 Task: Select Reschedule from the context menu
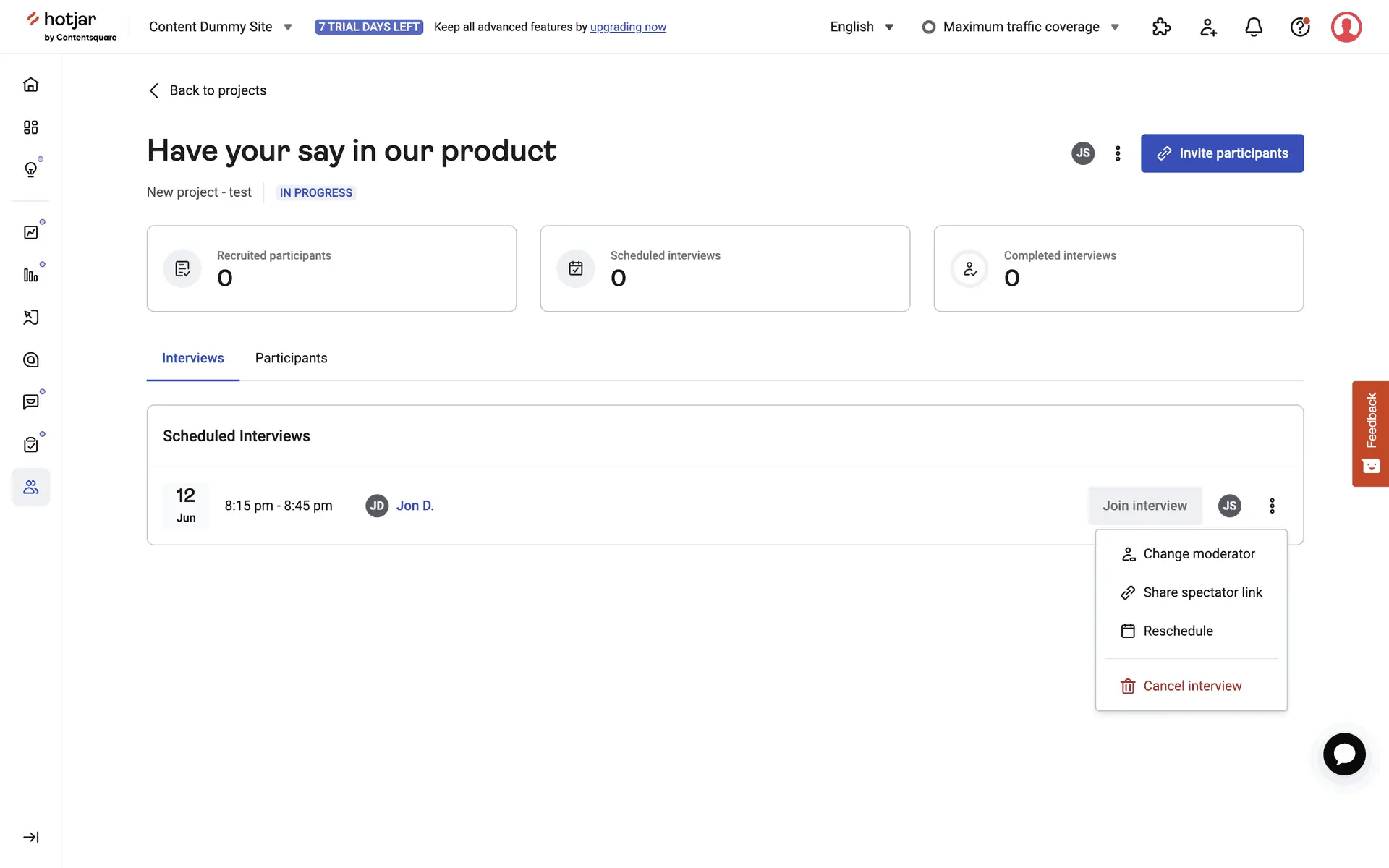click(x=1178, y=631)
